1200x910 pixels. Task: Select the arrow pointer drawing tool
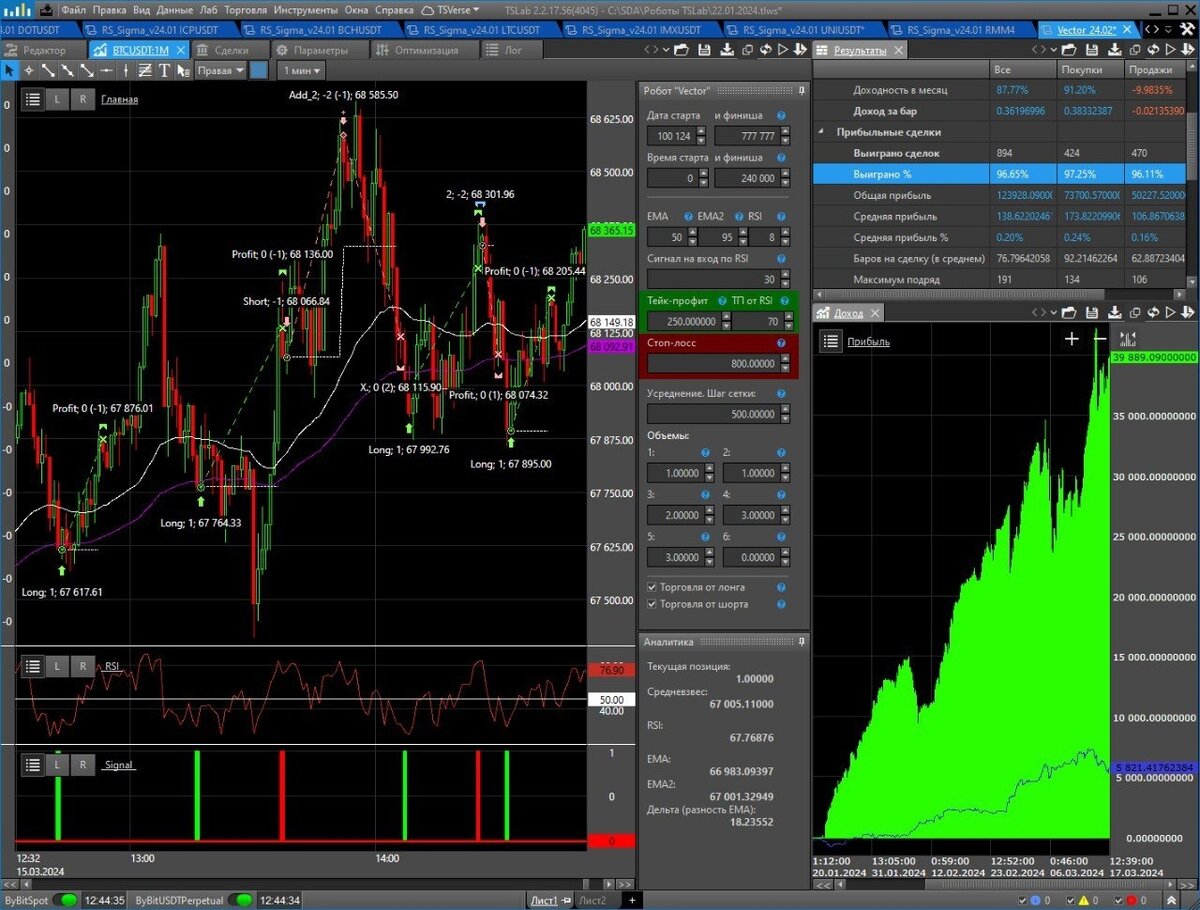[9, 70]
